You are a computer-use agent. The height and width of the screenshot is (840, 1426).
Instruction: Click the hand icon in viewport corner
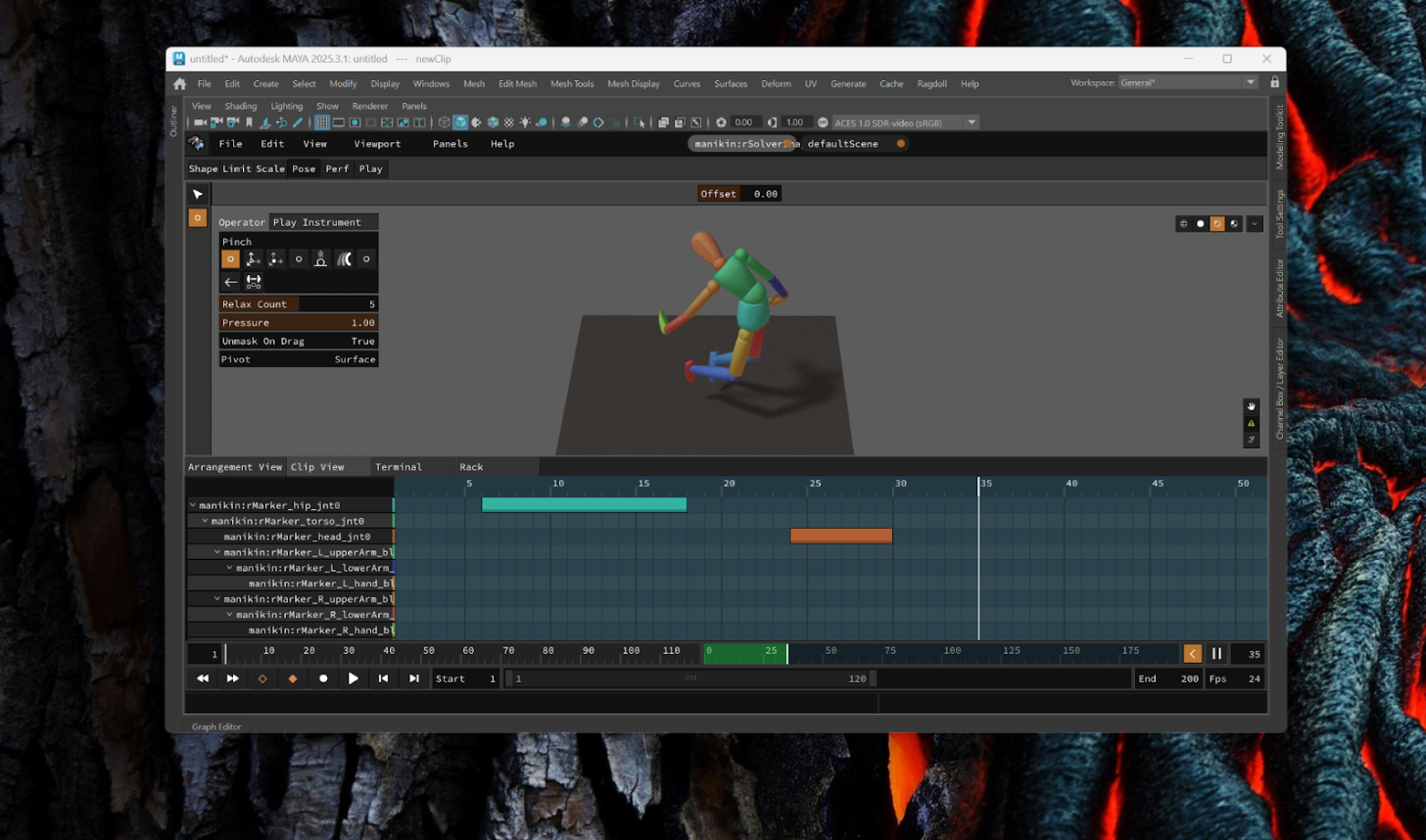click(x=1251, y=406)
